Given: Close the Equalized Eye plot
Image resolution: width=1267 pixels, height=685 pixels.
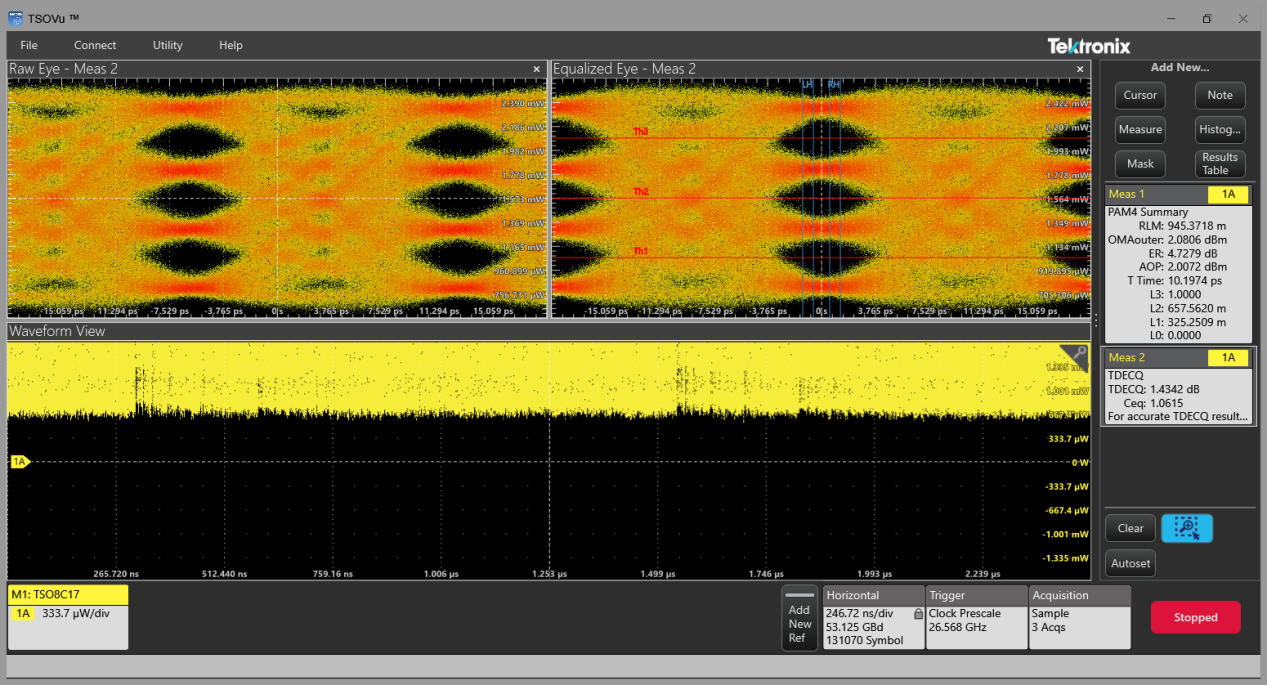Looking at the screenshot, I should coord(1080,69).
